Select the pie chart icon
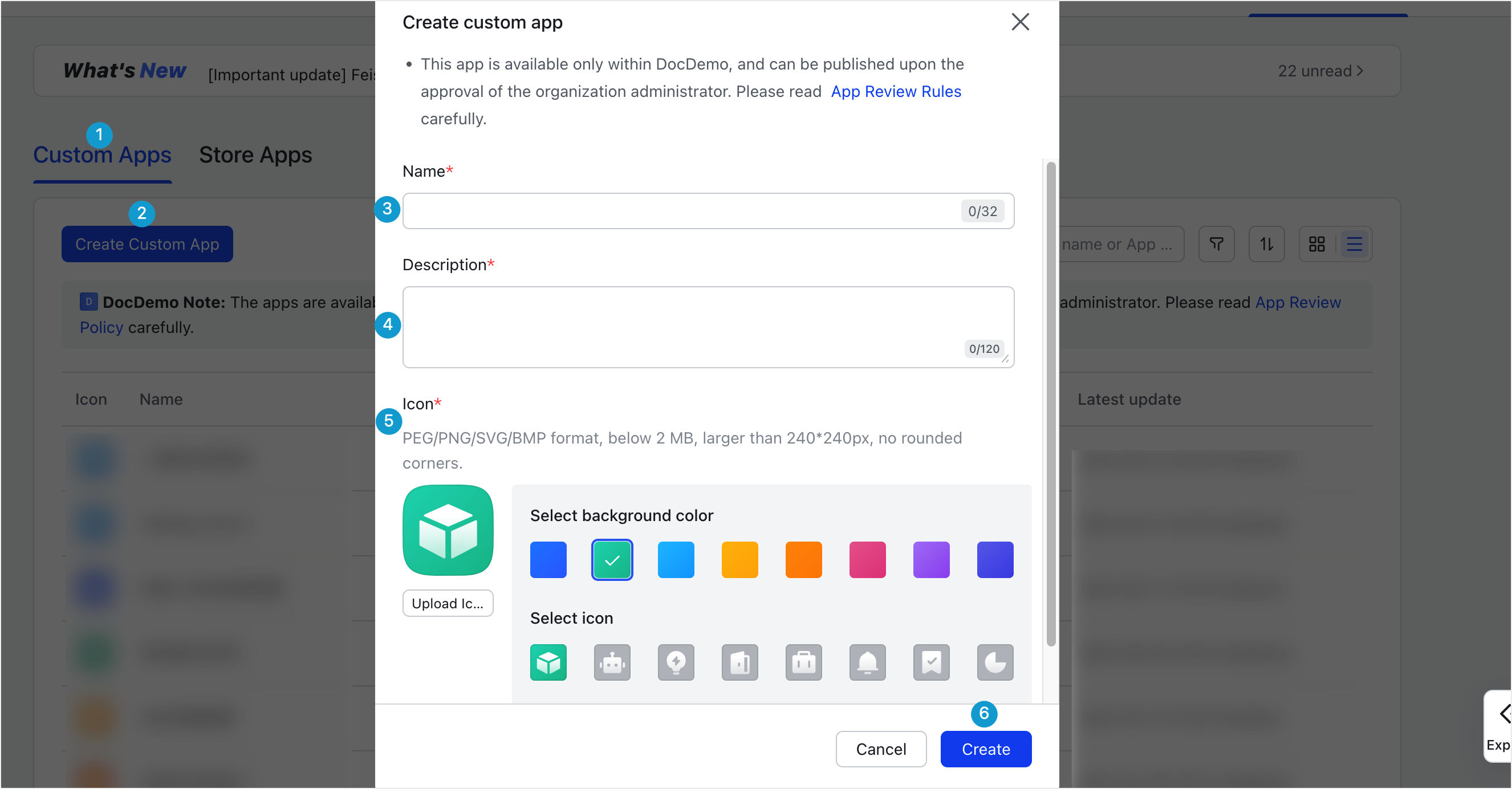Viewport: 1512px width, 789px height. pyautogui.click(x=995, y=662)
